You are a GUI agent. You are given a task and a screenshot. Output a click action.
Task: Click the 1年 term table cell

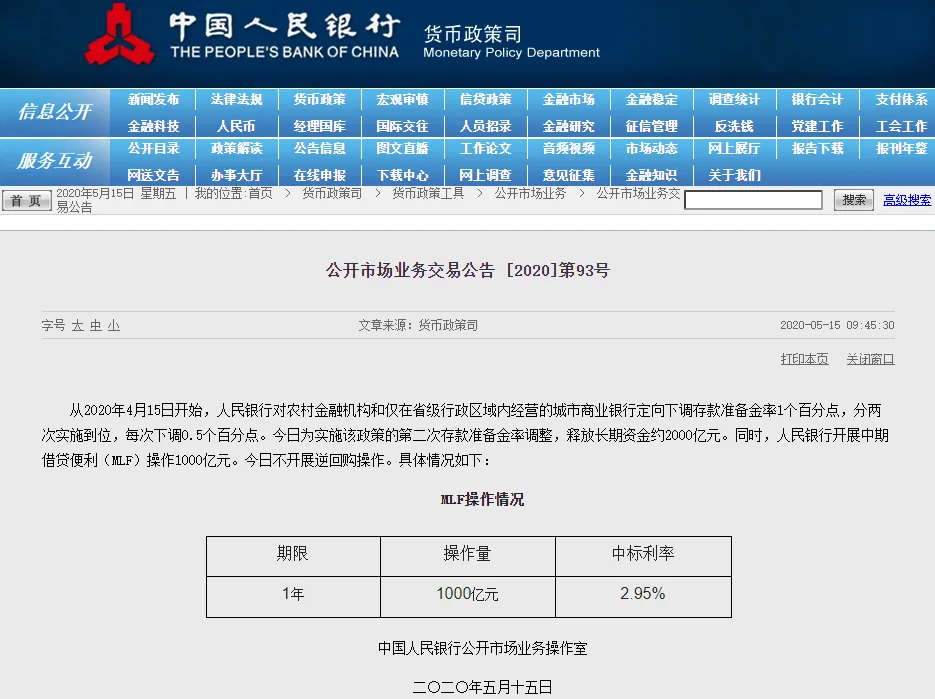(293, 596)
